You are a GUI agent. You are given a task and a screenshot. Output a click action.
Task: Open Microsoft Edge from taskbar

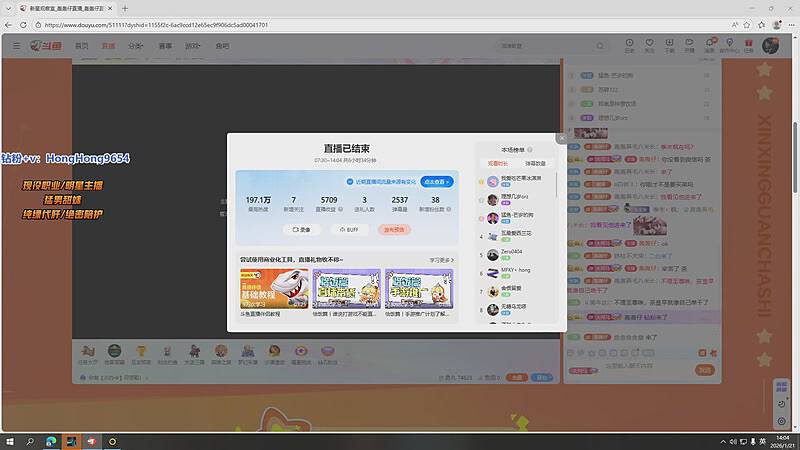click(51, 441)
